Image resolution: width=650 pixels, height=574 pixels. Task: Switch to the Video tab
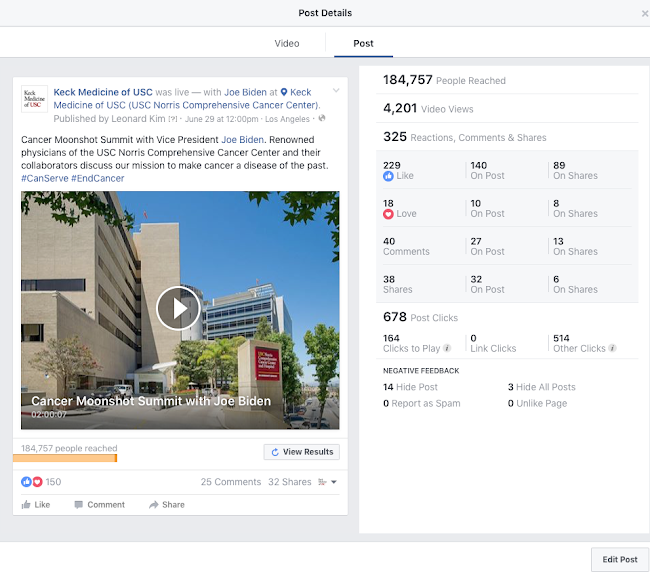286,44
